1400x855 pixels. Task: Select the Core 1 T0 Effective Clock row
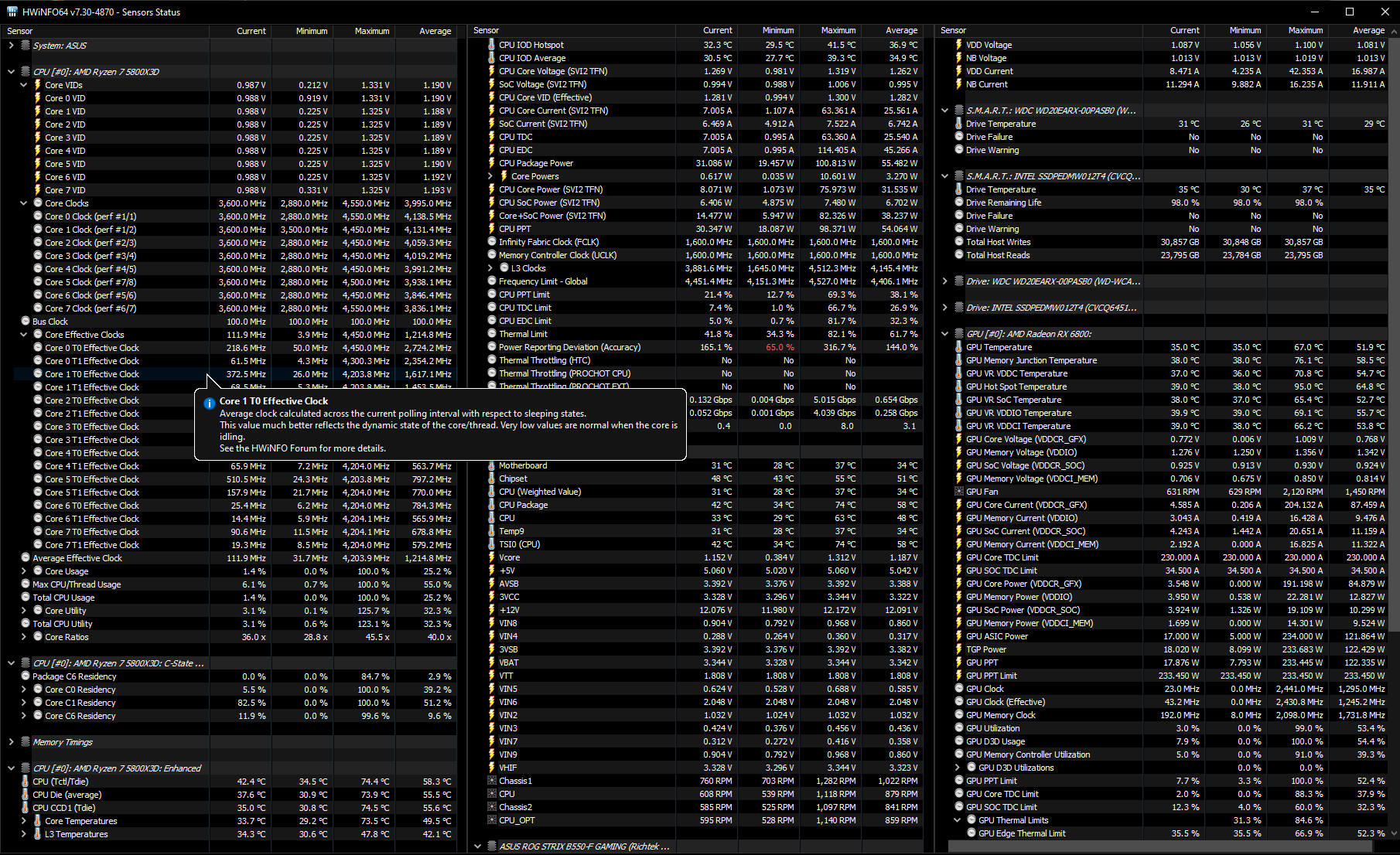(229, 374)
